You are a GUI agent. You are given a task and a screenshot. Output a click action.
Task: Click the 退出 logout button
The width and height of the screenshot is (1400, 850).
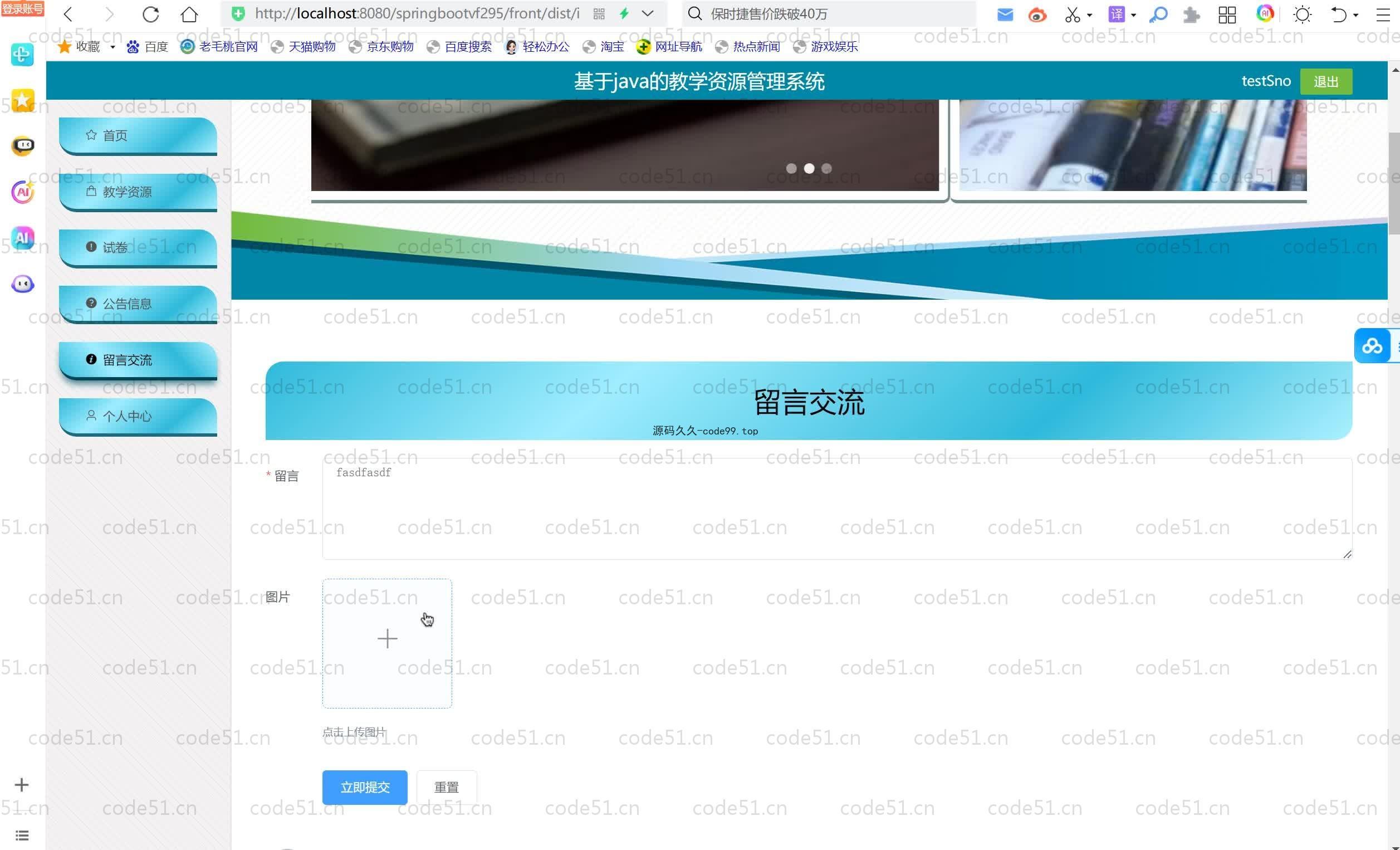[x=1325, y=81]
